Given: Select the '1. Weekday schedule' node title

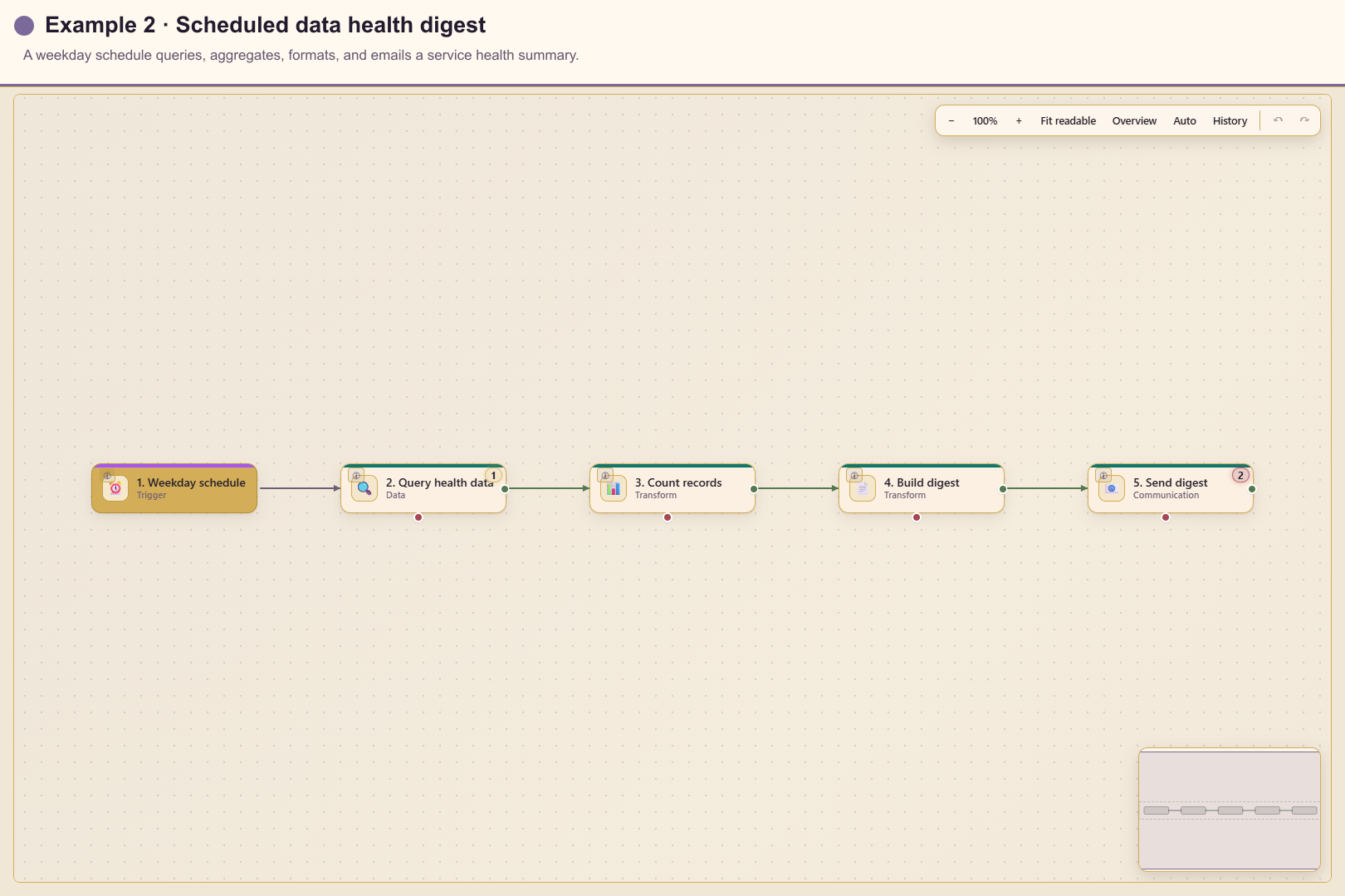Looking at the screenshot, I should coord(191,482).
